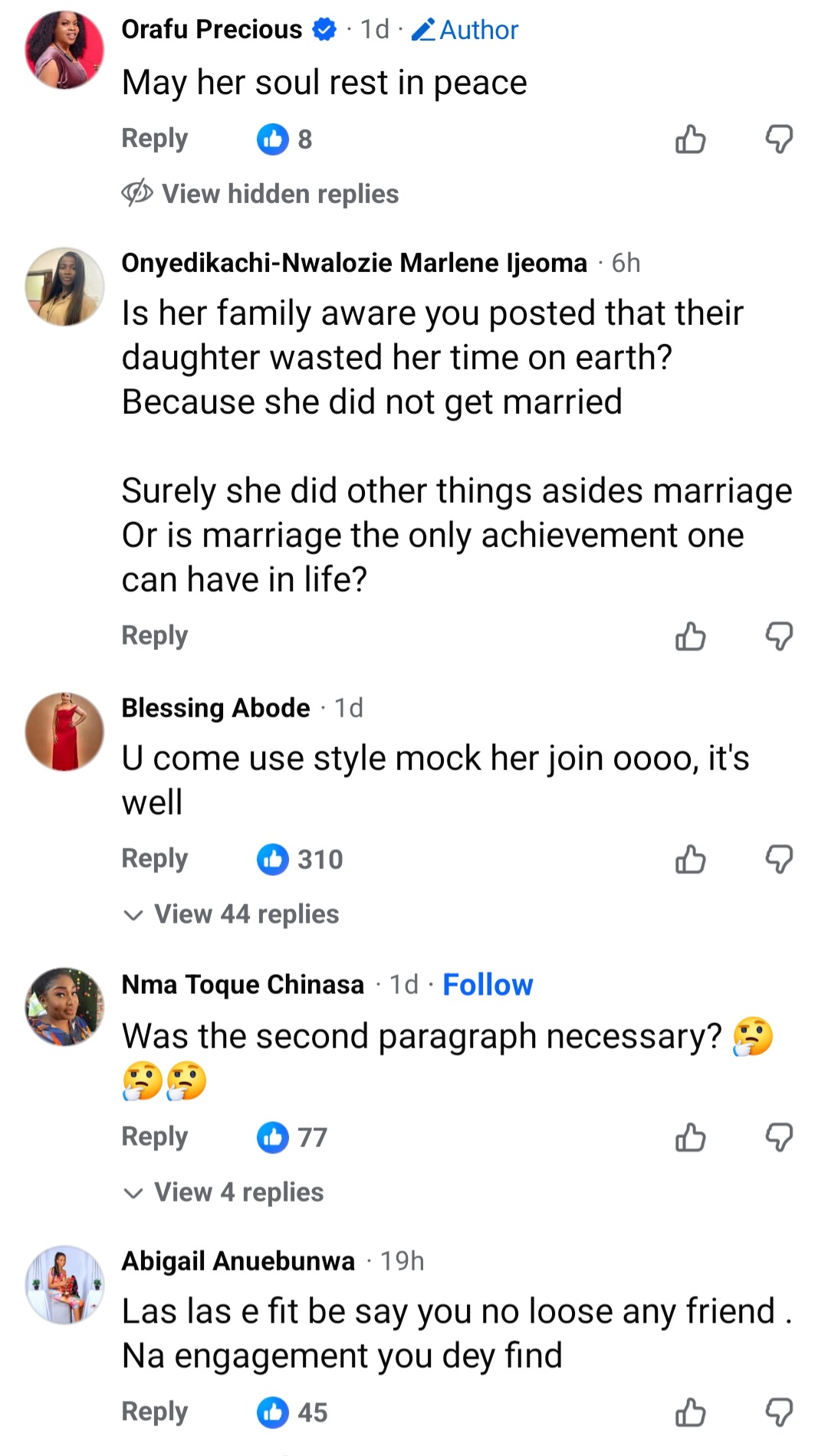The image size is (828, 1456).
Task: Reply to Marlene Ijeoma's comment
Action: pyautogui.click(x=155, y=635)
